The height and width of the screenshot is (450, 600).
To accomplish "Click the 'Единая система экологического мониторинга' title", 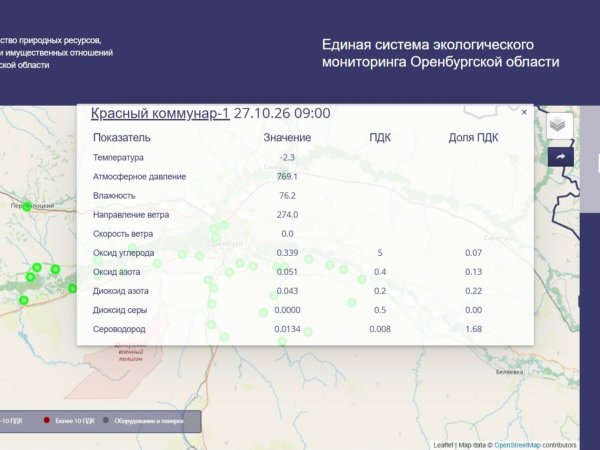I will tap(440, 53).
